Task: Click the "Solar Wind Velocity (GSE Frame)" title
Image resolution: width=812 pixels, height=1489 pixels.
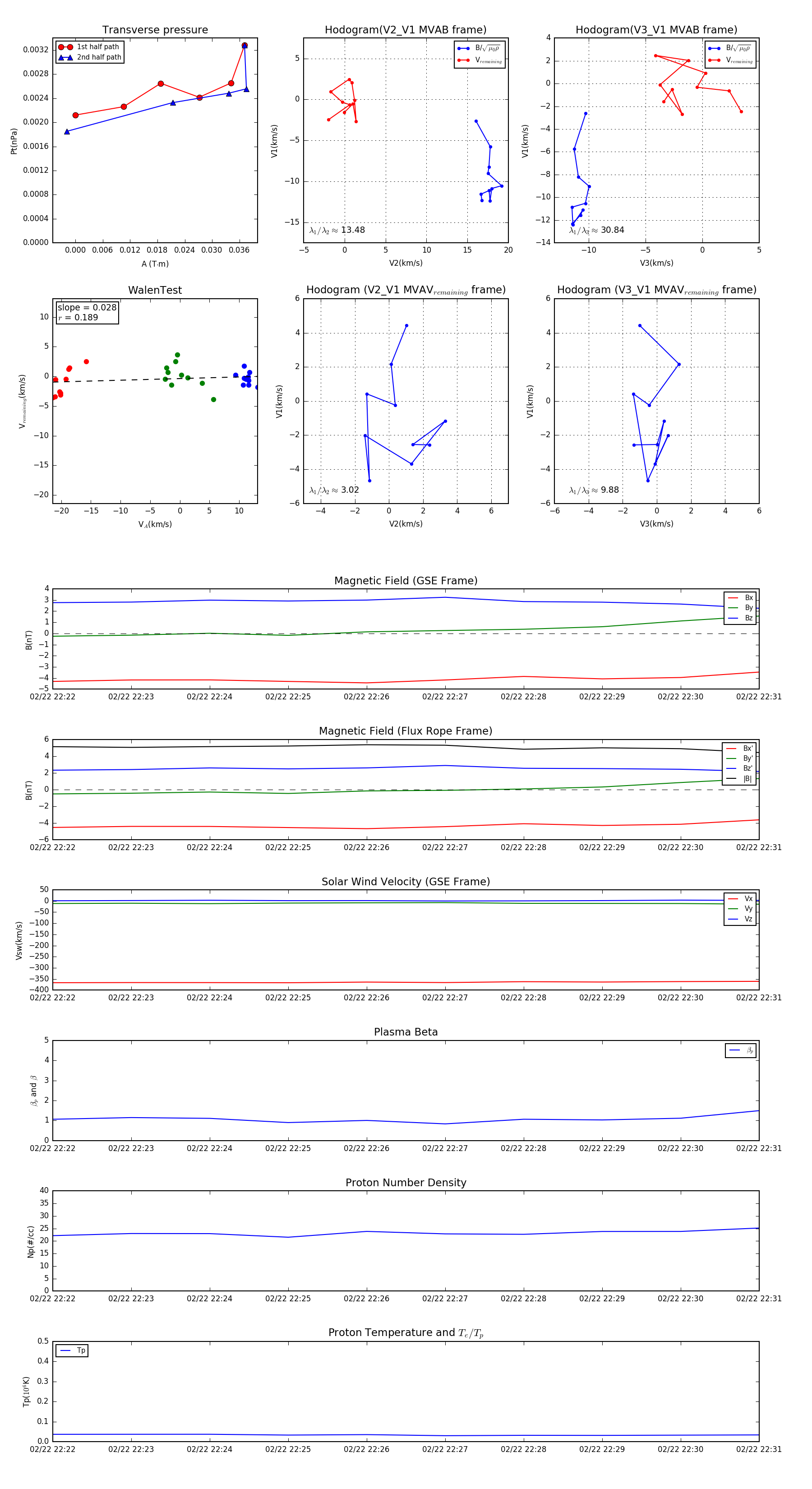Action: (406, 882)
